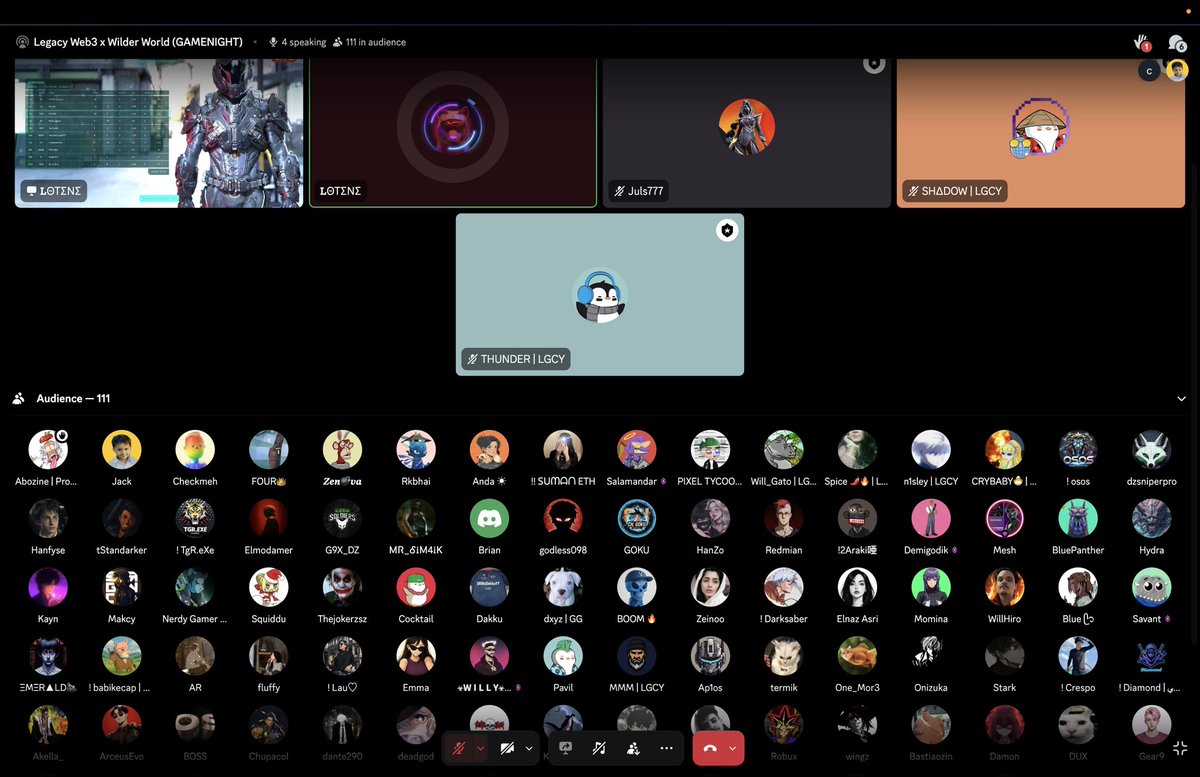Open Kayn's avatar
Image resolution: width=1200 pixels, height=777 pixels.
[48, 588]
